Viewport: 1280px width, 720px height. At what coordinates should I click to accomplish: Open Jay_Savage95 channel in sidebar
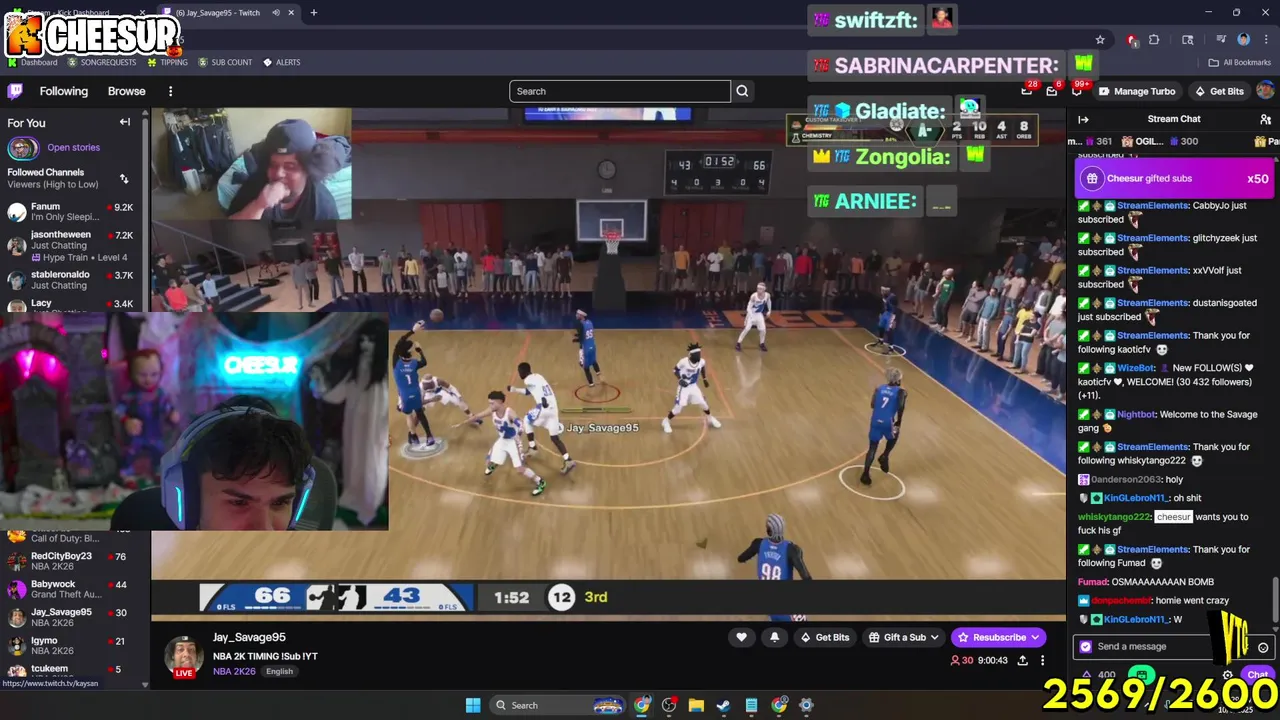[72, 617]
